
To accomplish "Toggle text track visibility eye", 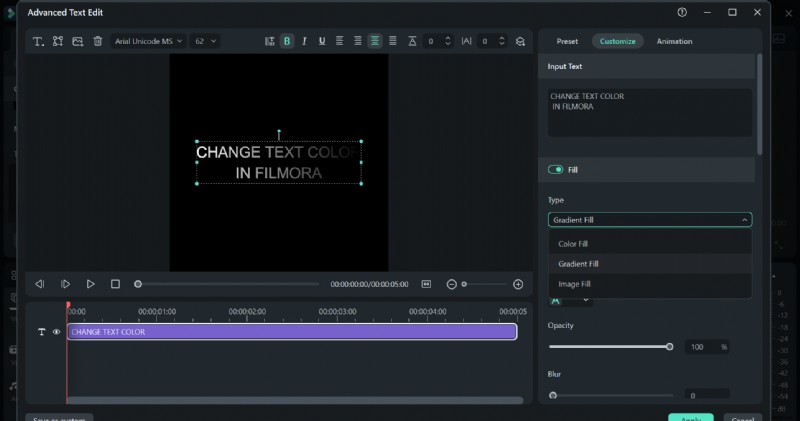I will point(56,332).
